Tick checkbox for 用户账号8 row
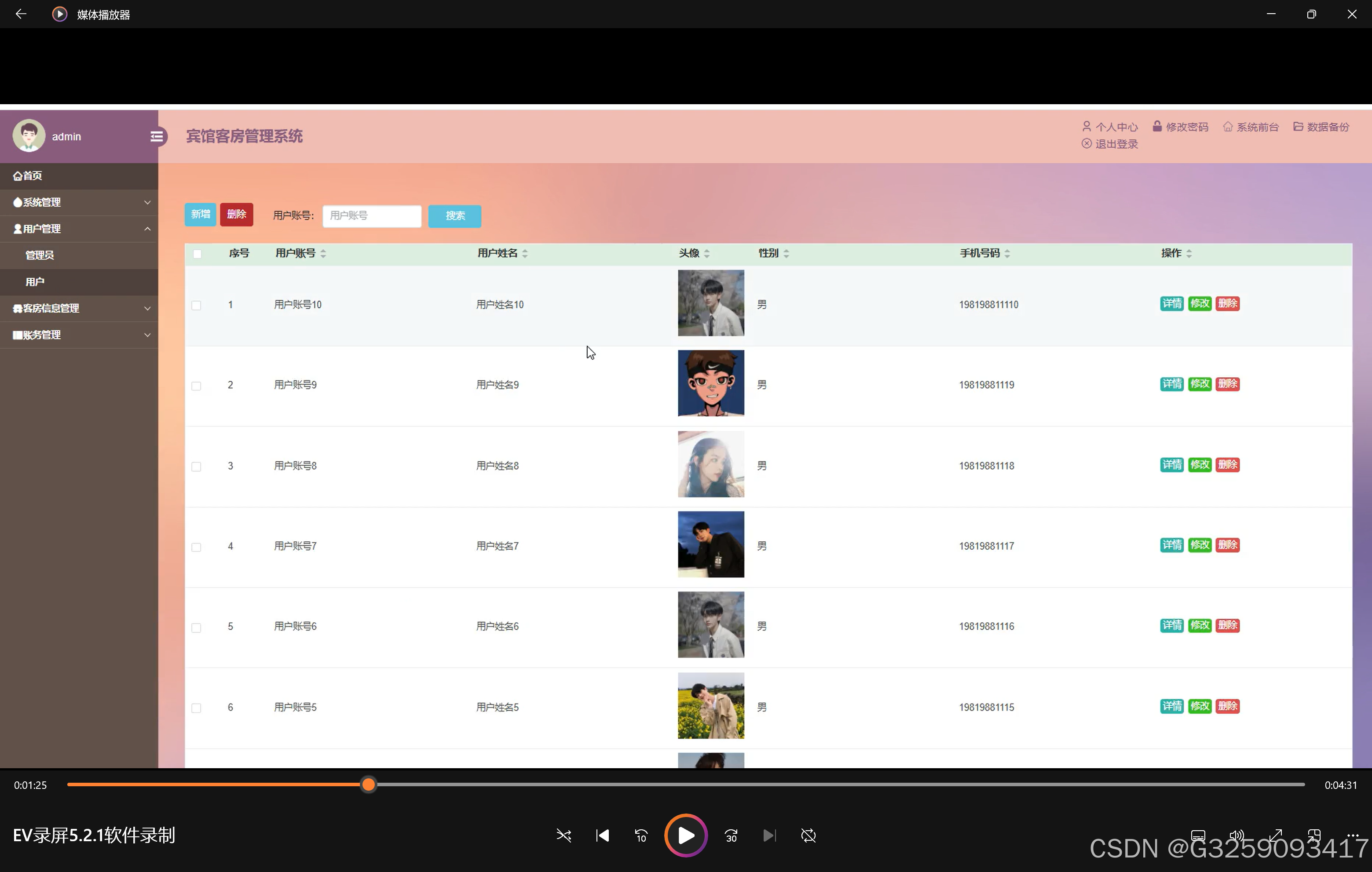Image resolution: width=1372 pixels, height=872 pixels. pyautogui.click(x=197, y=467)
